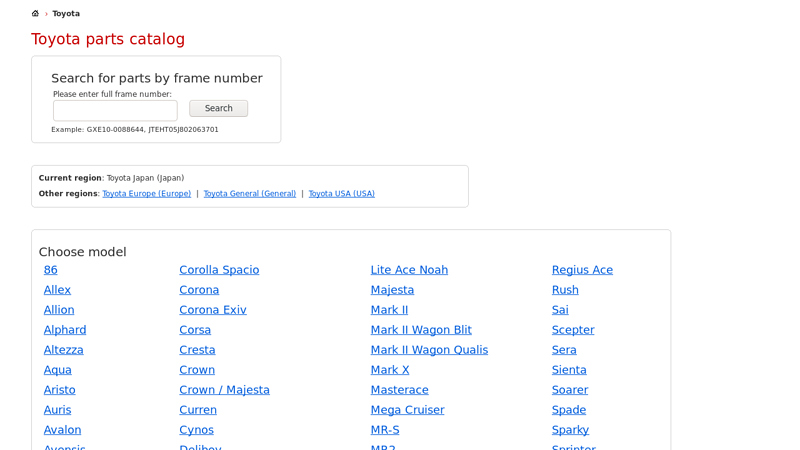Screen dimensions: 800x450
Task: Select the Cynos model
Action: pos(196,429)
